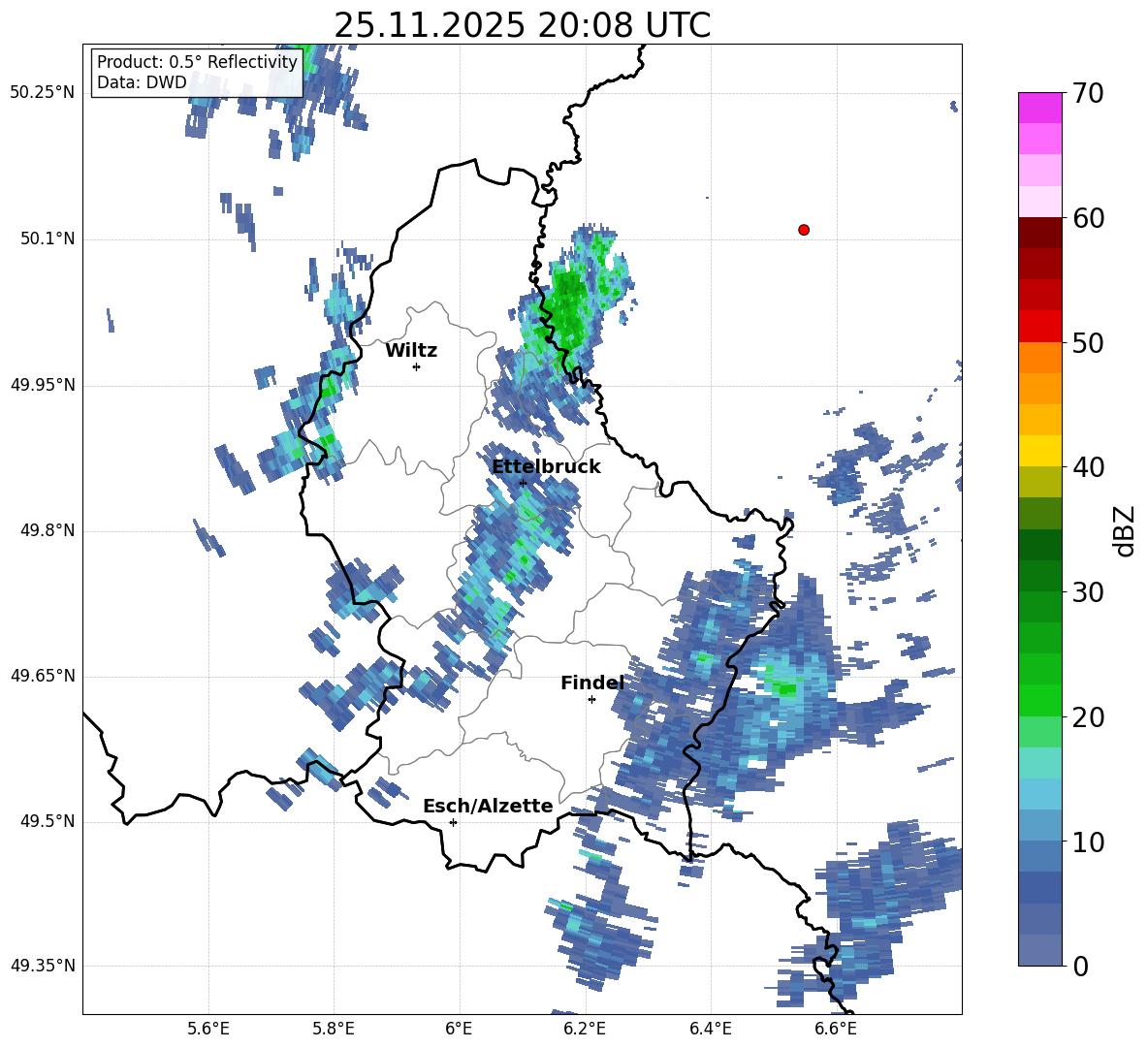Click the cross marker below Ettelbruck
The image size is (1148, 1048).
click(x=523, y=483)
